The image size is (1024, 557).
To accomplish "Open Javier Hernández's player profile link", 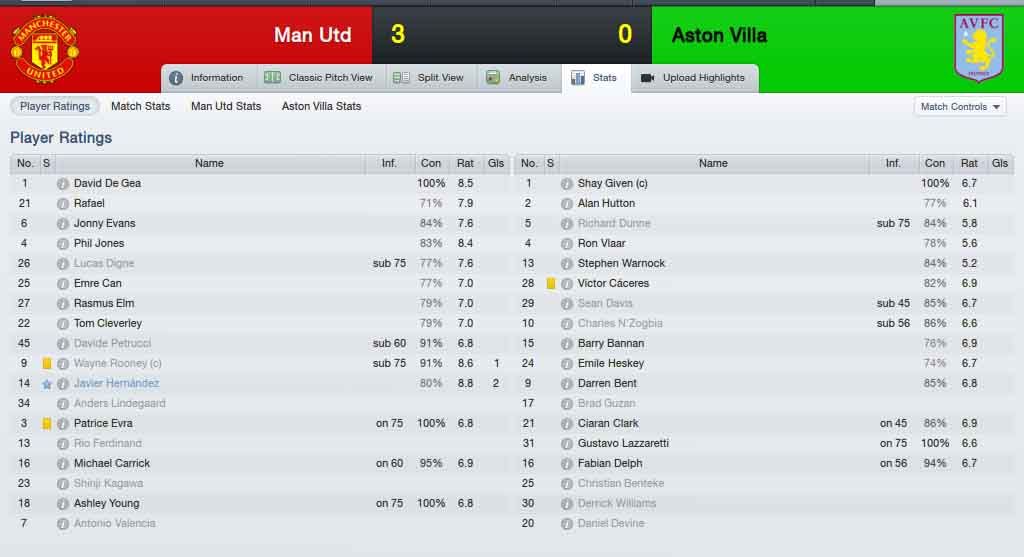I will tap(116, 383).
